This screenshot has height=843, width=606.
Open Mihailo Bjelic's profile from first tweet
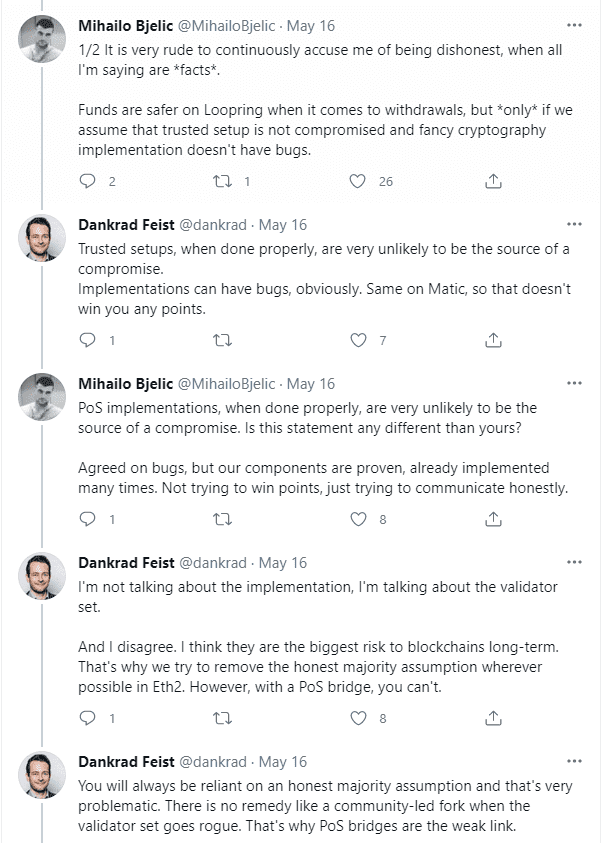coord(126,26)
